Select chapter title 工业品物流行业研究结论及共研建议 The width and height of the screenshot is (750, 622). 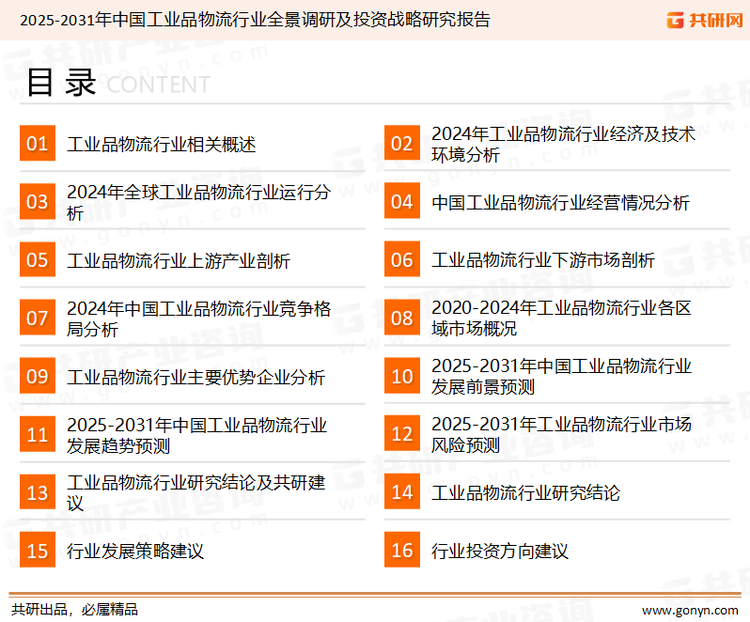click(x=196, y=493)
